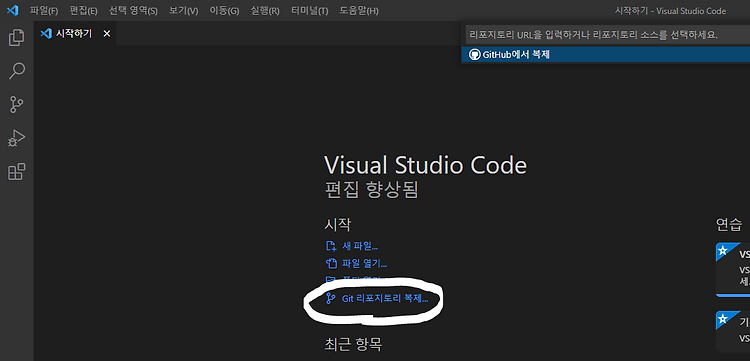The image size is (750, 361).
Task: Open the 선택 영역(S) menu
Action: (x=133, y=11)
